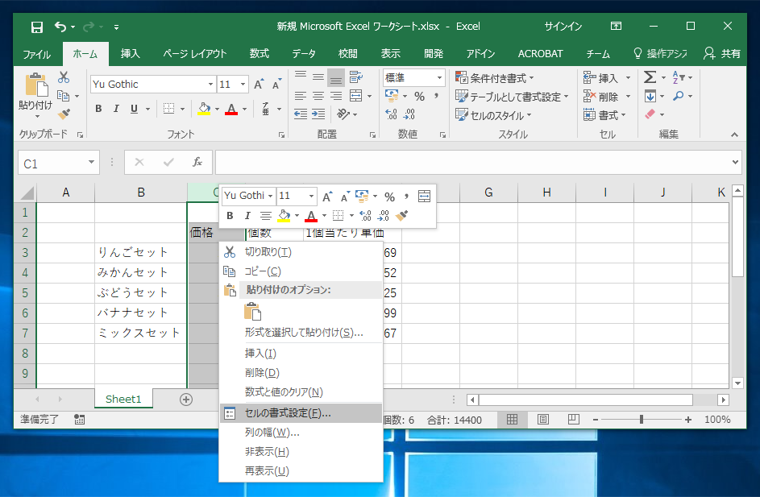Click the paste option icon in context menu
This screenshot has width=760, height=497.
point(253,311)
